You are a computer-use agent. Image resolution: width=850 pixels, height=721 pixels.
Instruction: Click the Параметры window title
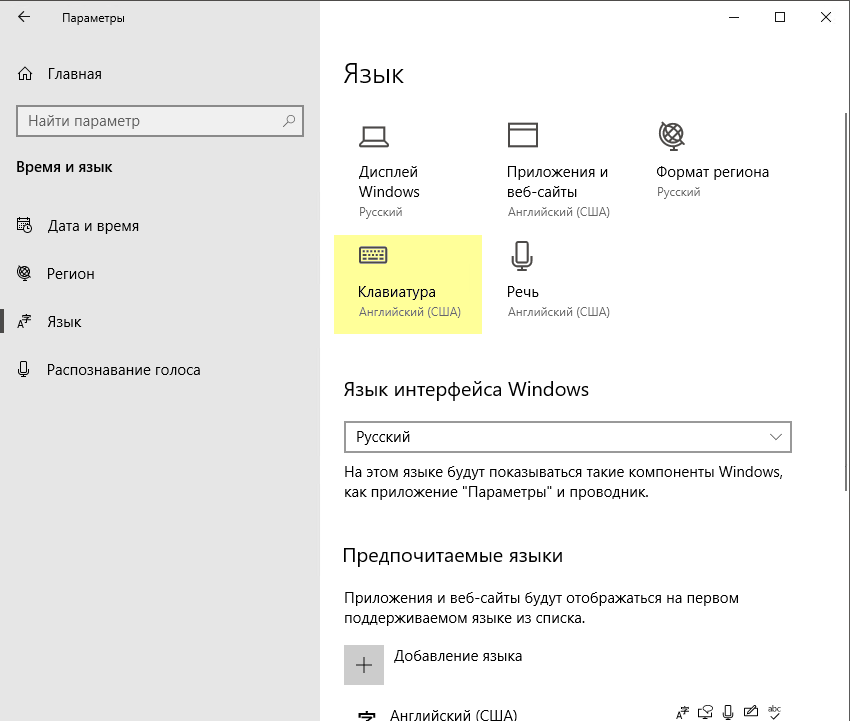[x=93, y=18]
